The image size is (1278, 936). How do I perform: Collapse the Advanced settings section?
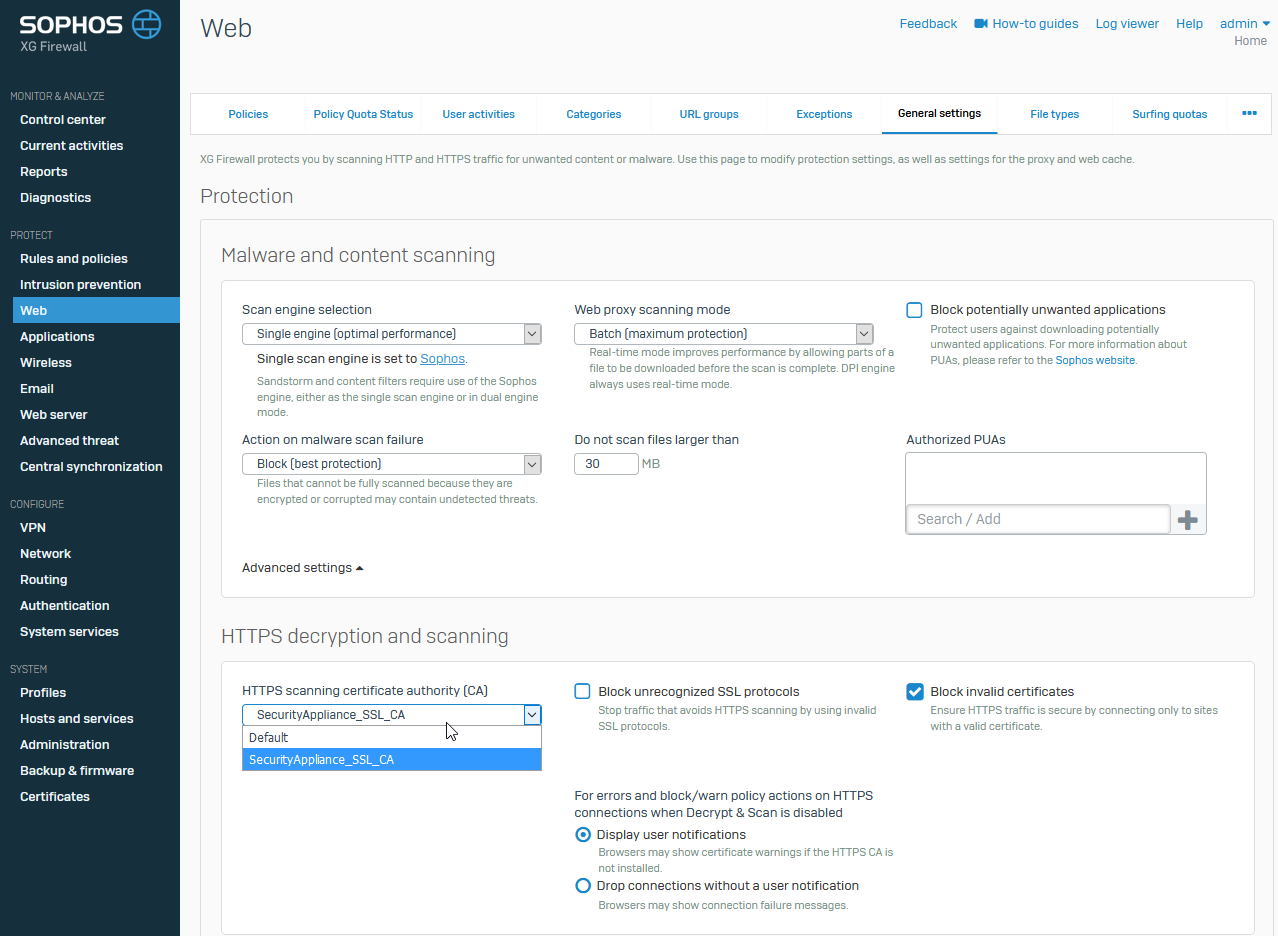point(302,568)
